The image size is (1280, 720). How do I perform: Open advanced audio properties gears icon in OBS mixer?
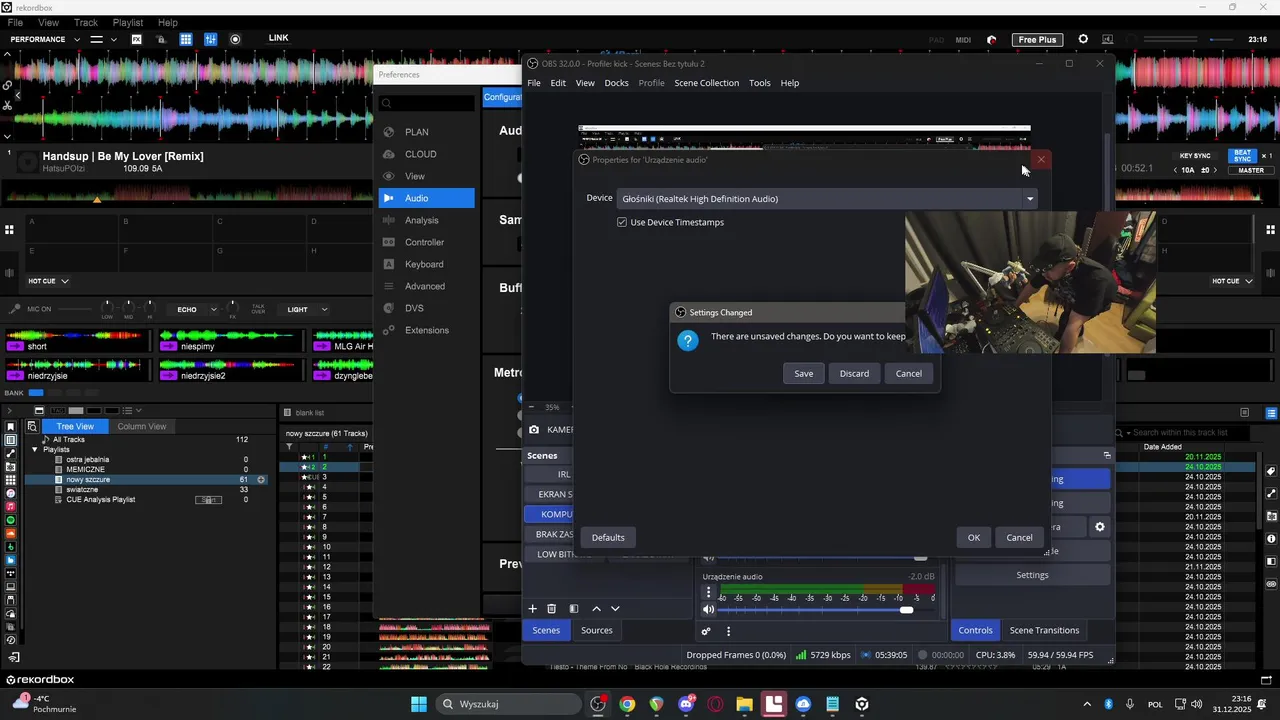pyautogui.click(x=706, y=631)
